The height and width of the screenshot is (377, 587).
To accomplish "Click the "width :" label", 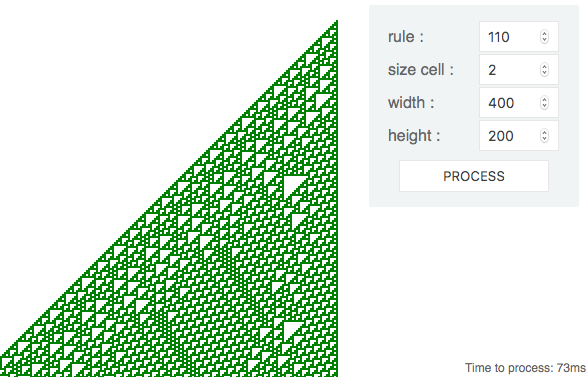I will pyautogui.click(x=411, y=103).
